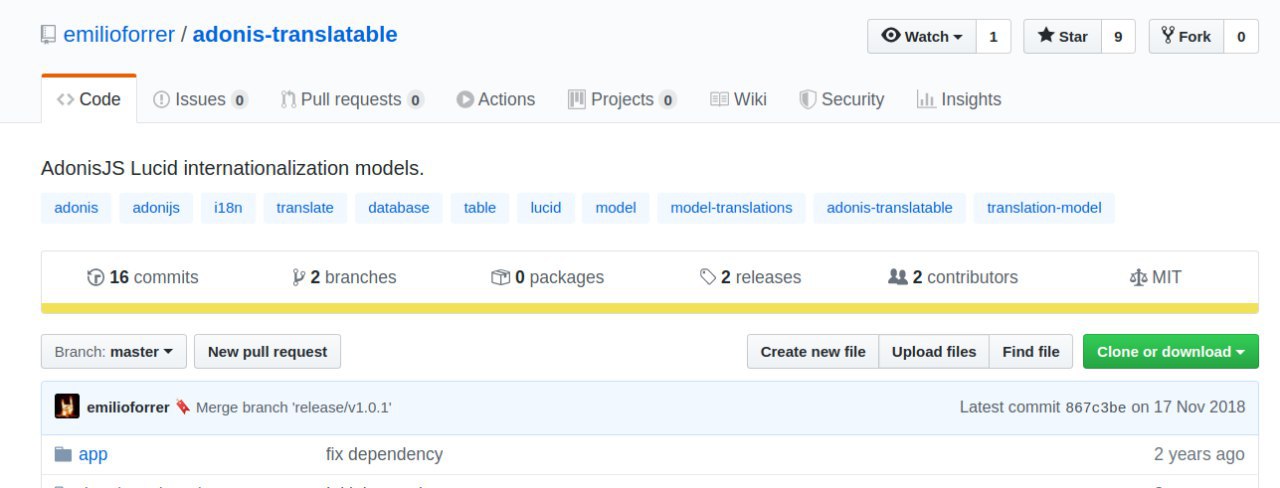Screen dimensions: 1280x488
Task: View the 16 commits history
Action: (x=143, y=277)
